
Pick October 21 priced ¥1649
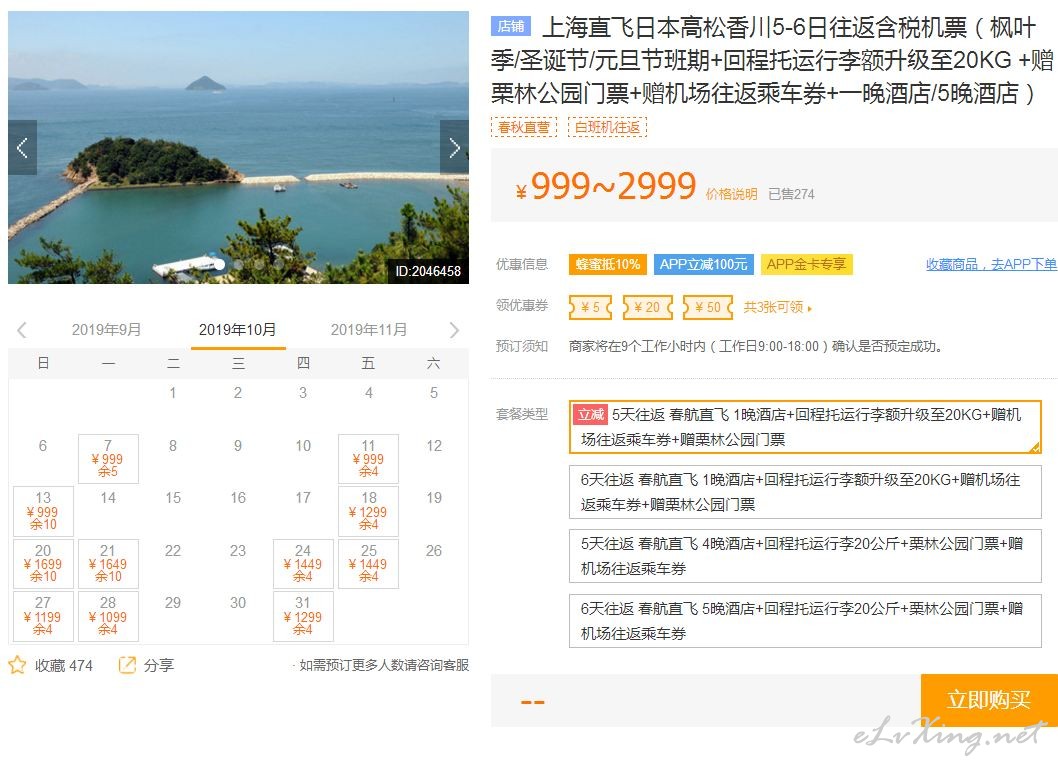coord(108,564)
